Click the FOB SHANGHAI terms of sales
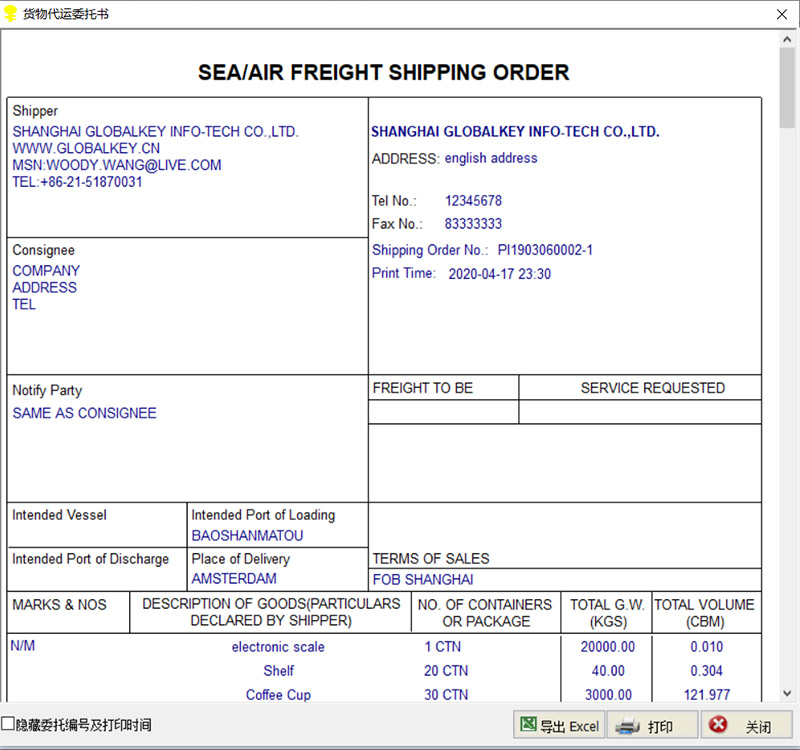The image size is (800, 750). (423, 579)
